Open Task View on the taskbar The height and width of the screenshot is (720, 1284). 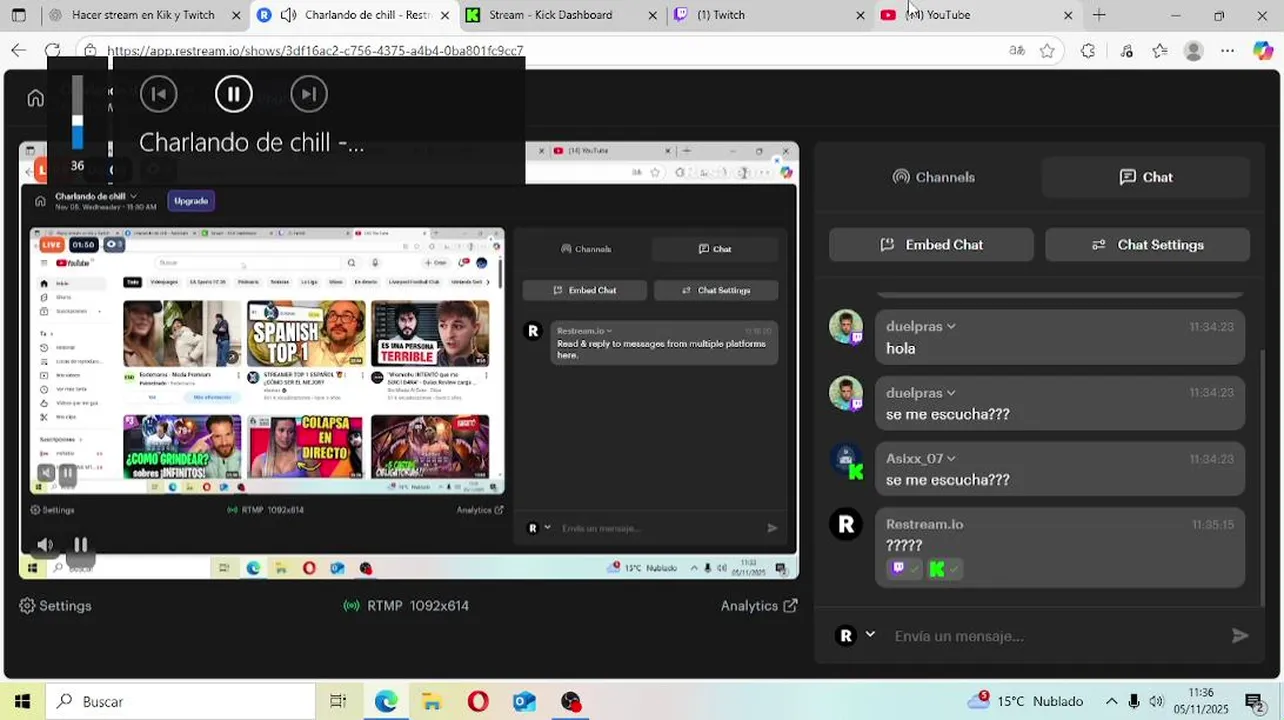click(338, 701)
